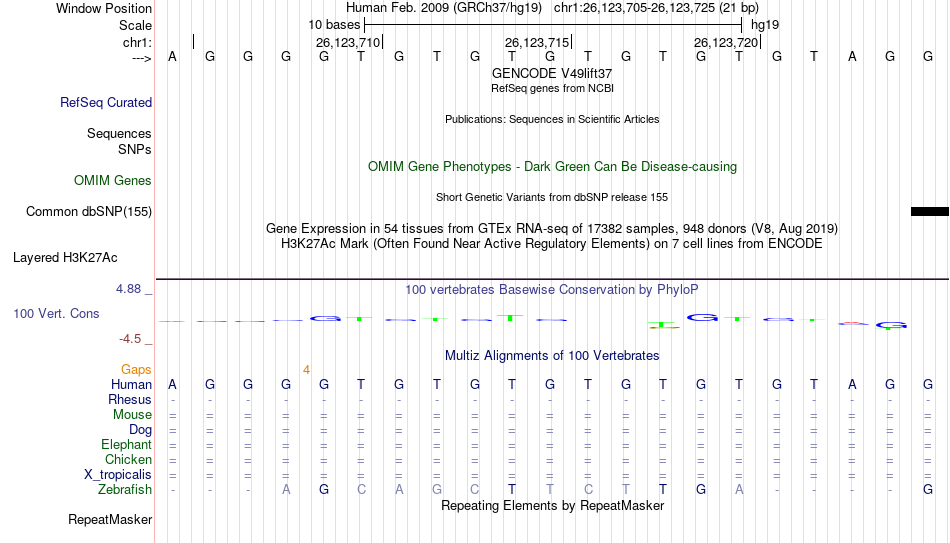Select the X_tropicalis alignment row label
This screenshot has height=543, width=950.
click(118, 475)
